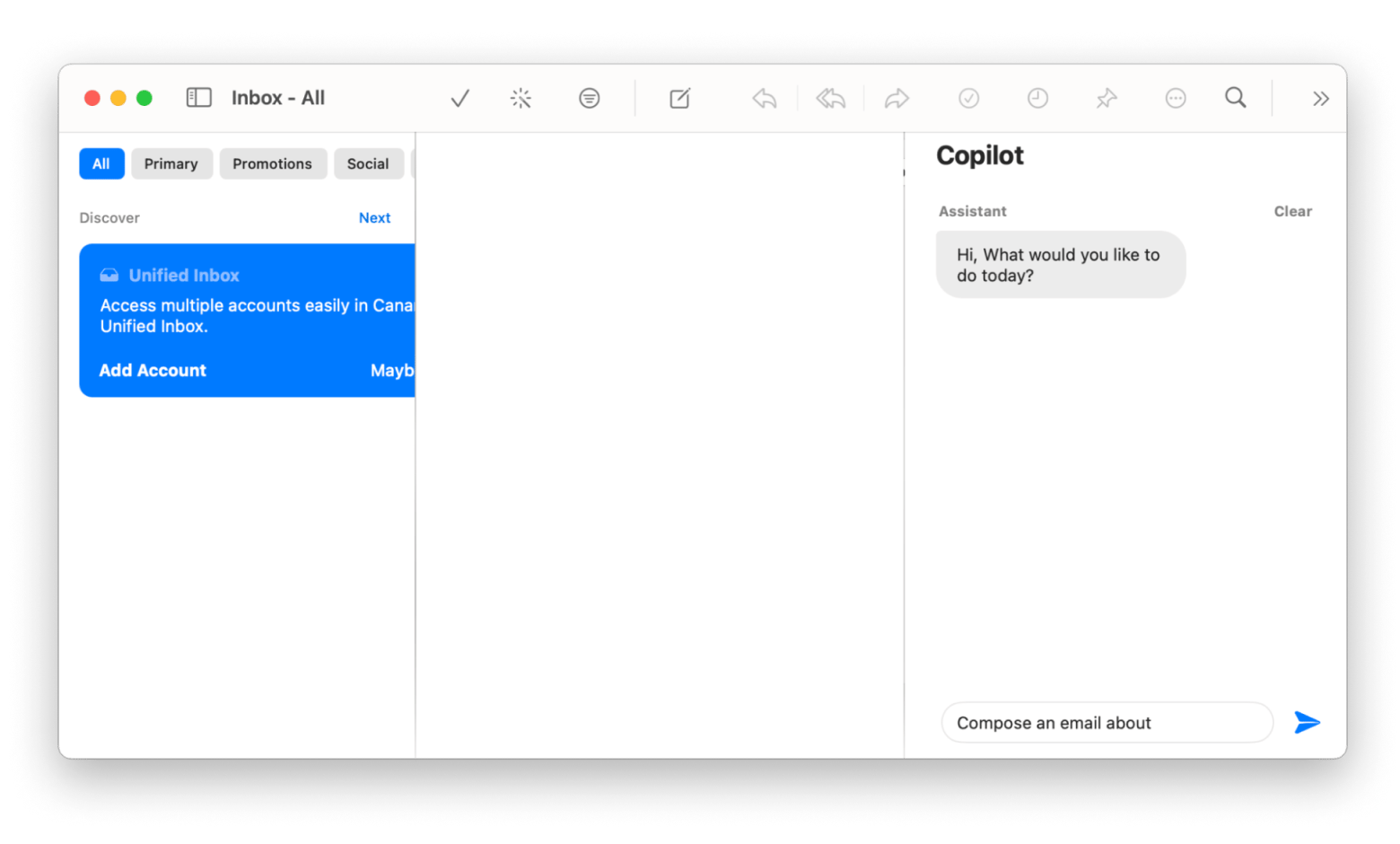Open the filter messages icon
Viewport: 1400px width, 844px height.
click(589, 98)
